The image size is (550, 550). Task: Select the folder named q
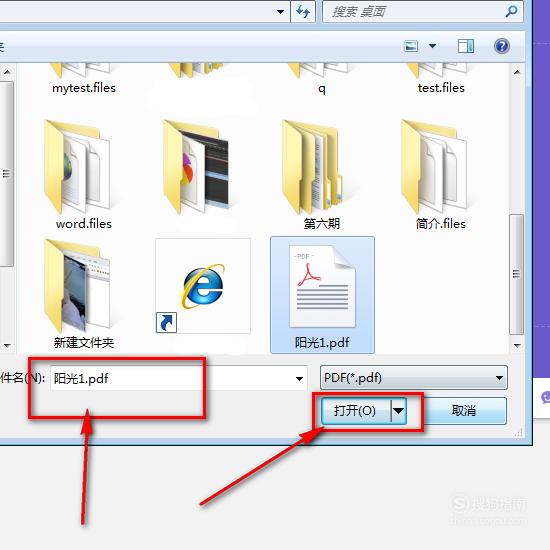click(x=321, y=80)
